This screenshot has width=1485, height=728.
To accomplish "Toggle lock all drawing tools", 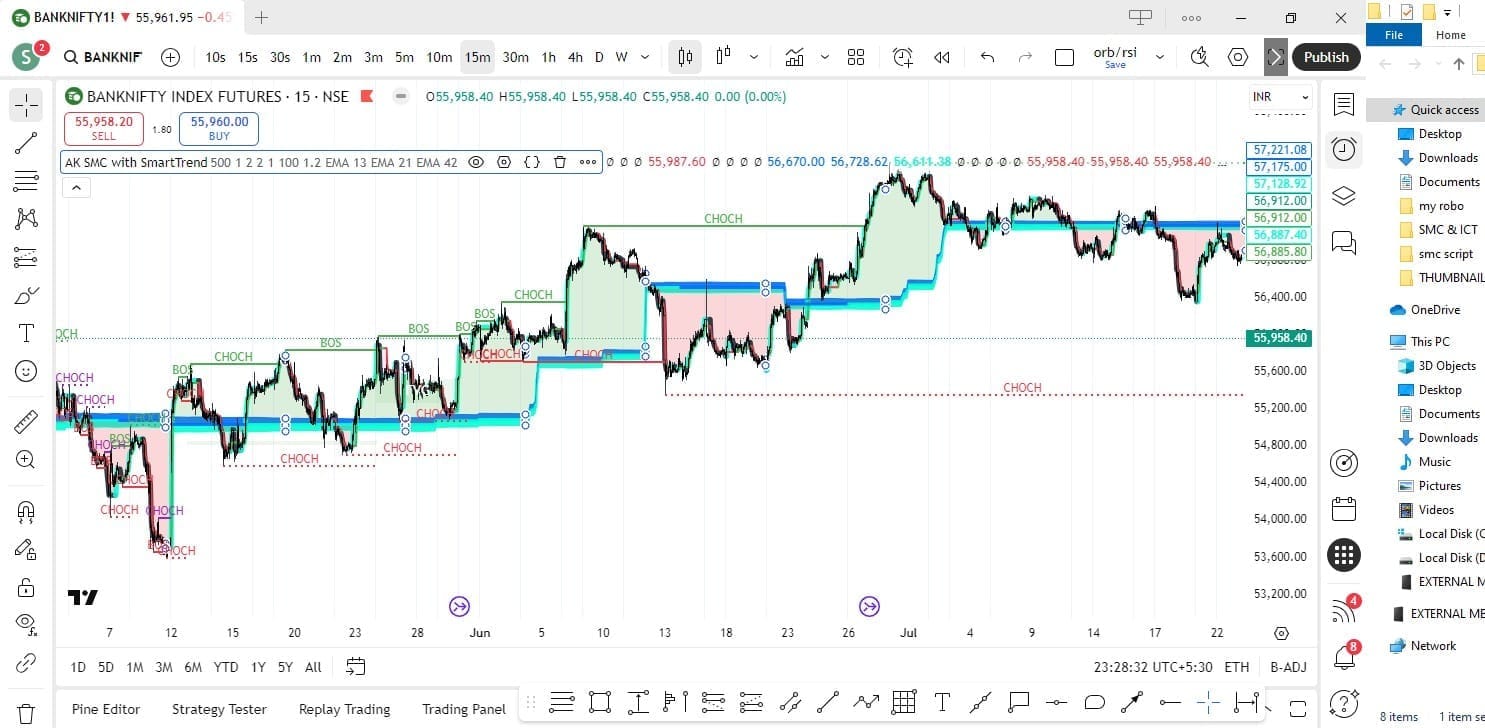I will [x=26, y=587].
